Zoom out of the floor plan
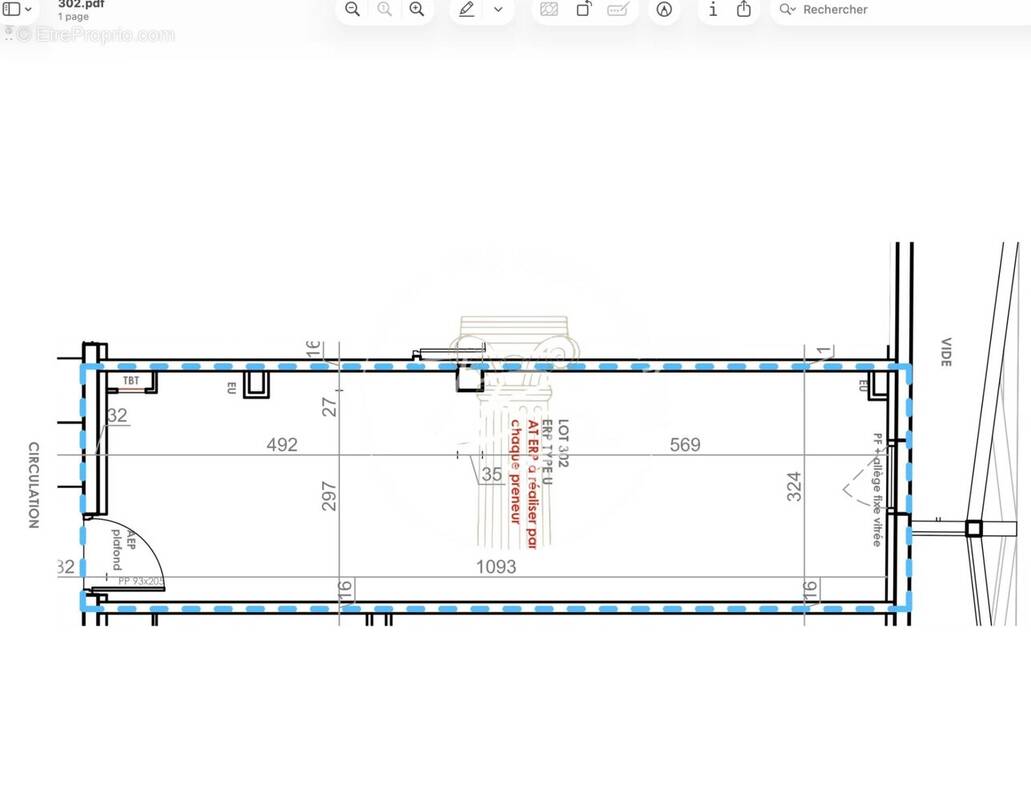1031x800 pixels. tap(352, 9)
